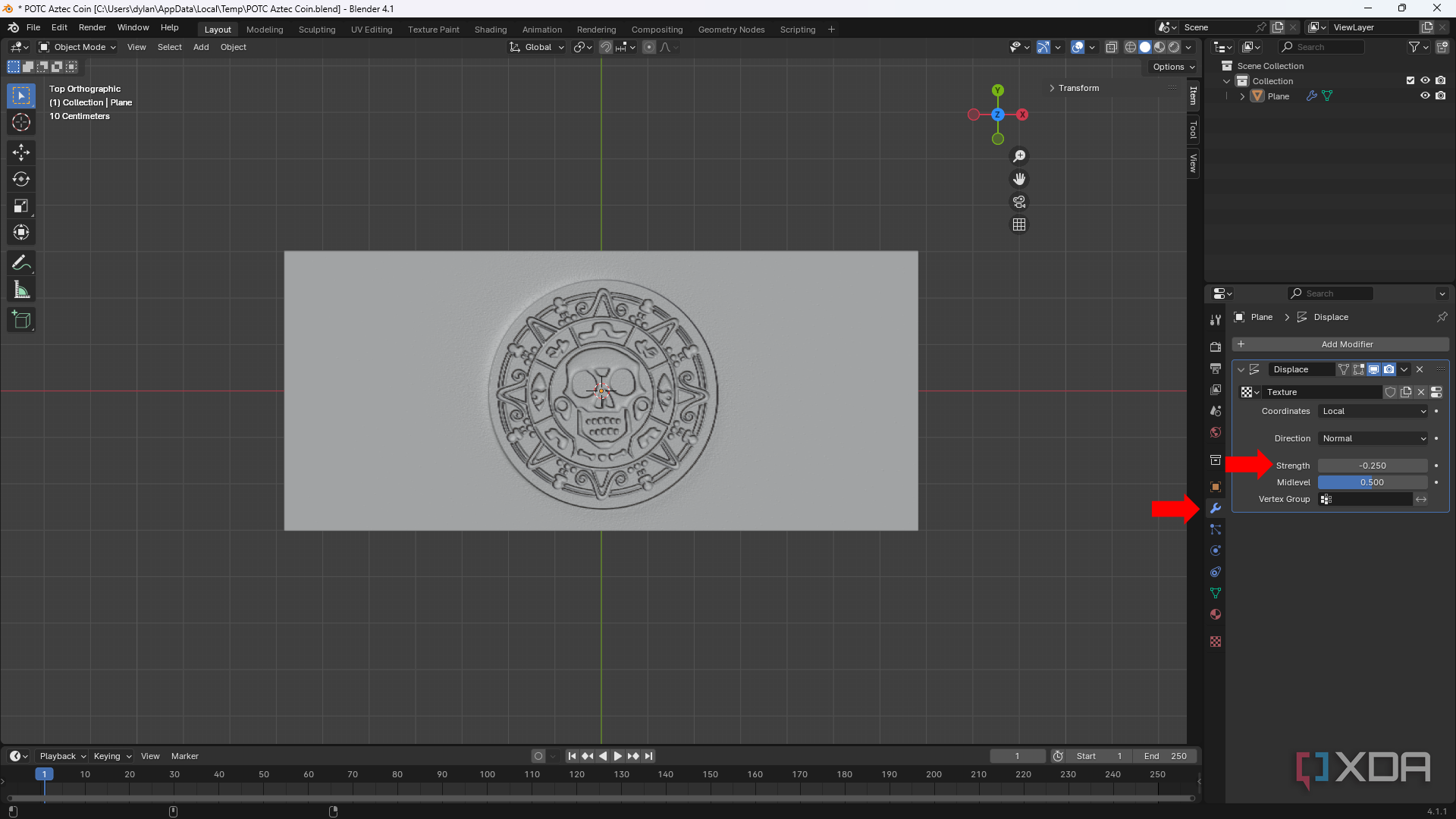Open the Render Properties tab
Screen dimensions: 1456x819
1216,347
